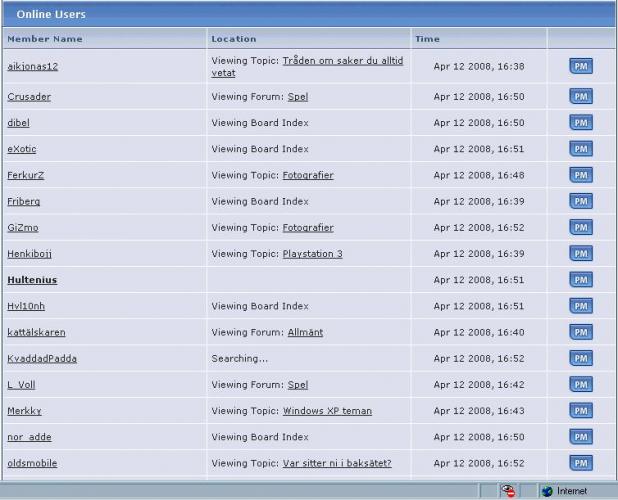Hit the PM icon for Merkky

[x=580, y=411]
